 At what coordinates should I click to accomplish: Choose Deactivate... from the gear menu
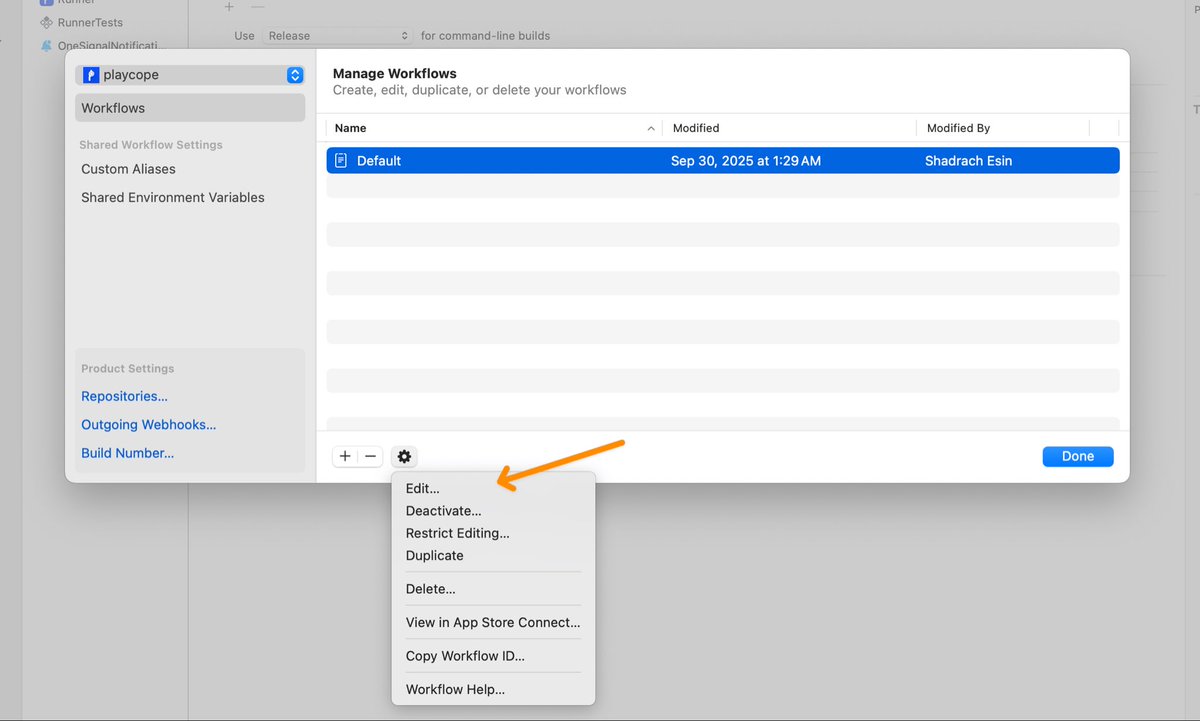tap(493, 511)
